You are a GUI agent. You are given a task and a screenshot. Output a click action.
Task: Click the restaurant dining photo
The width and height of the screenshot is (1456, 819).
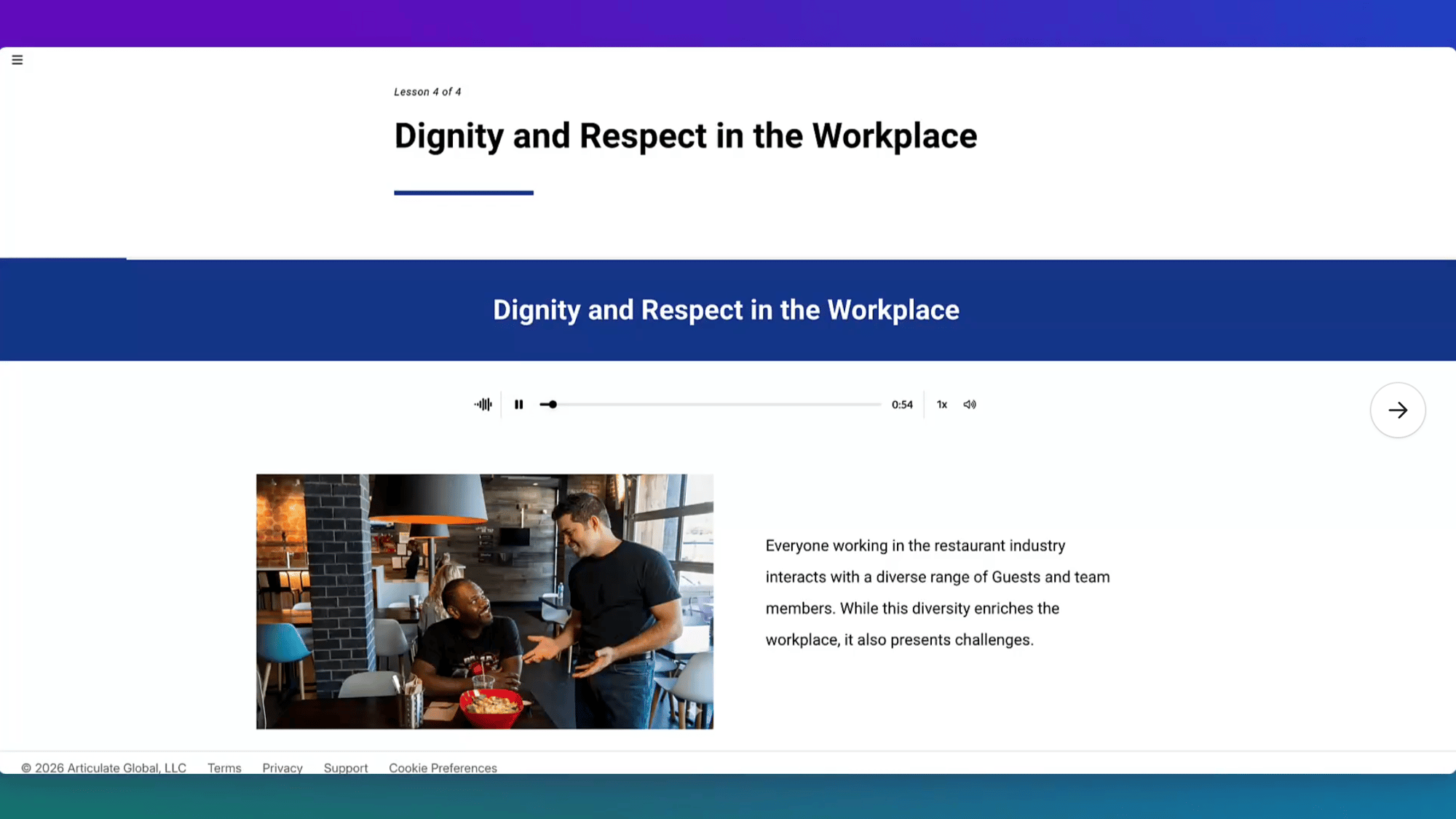pos(484,601)
